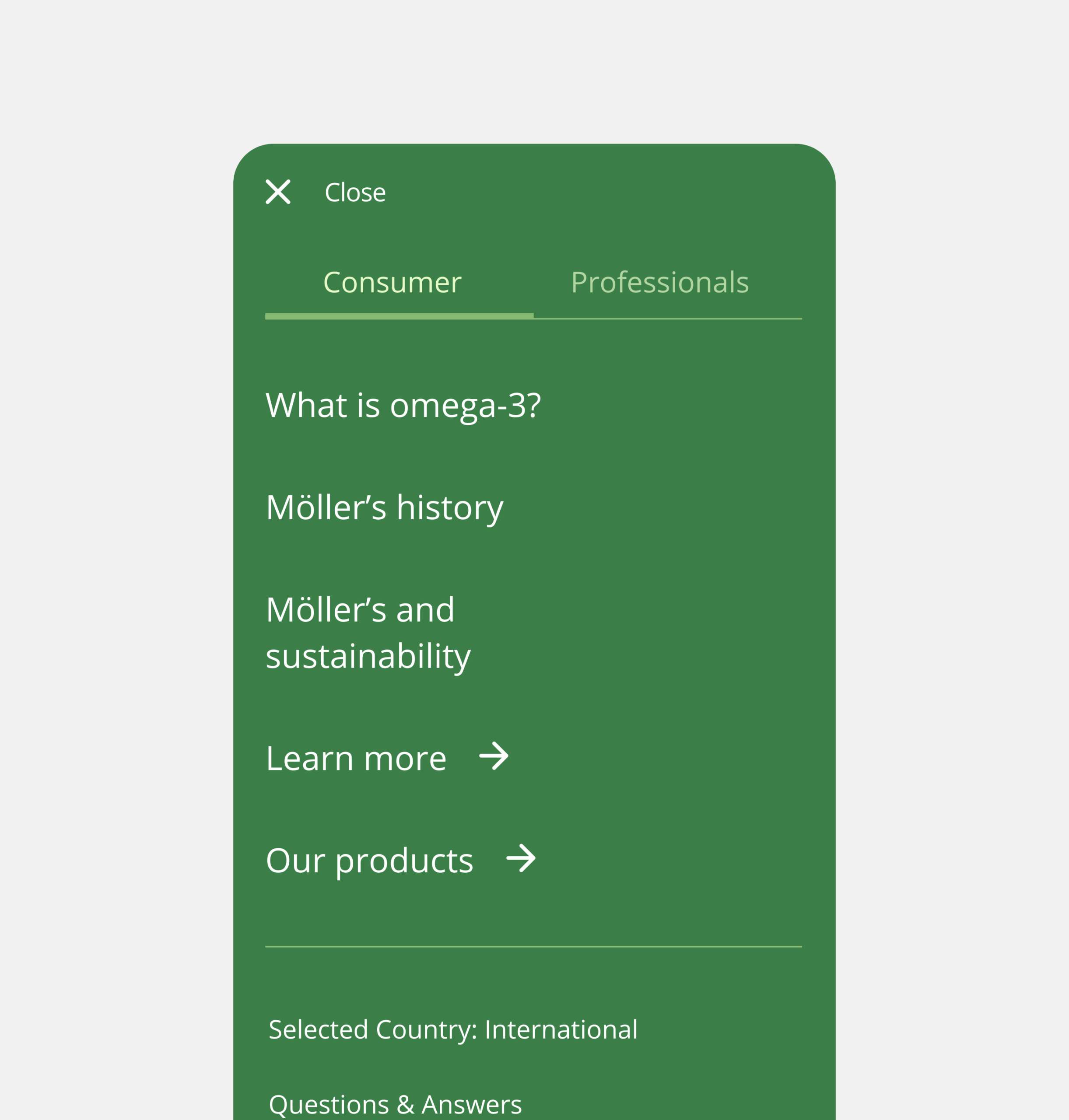Image resolution: width=1069 pixels, height=1120 pixels.
Task: Open the What is omega-3? page
Action: coord(403,406)
